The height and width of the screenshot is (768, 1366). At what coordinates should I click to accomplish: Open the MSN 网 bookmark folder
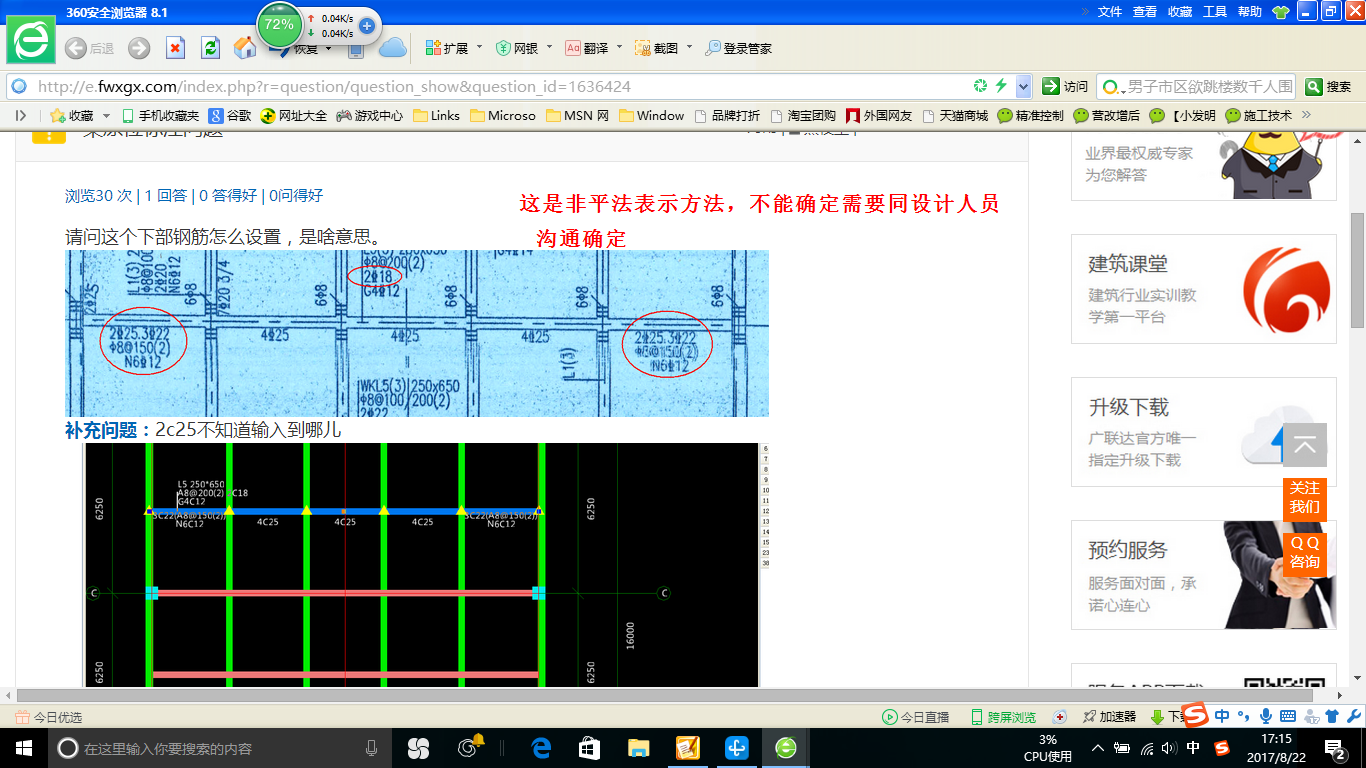(579, 116)
